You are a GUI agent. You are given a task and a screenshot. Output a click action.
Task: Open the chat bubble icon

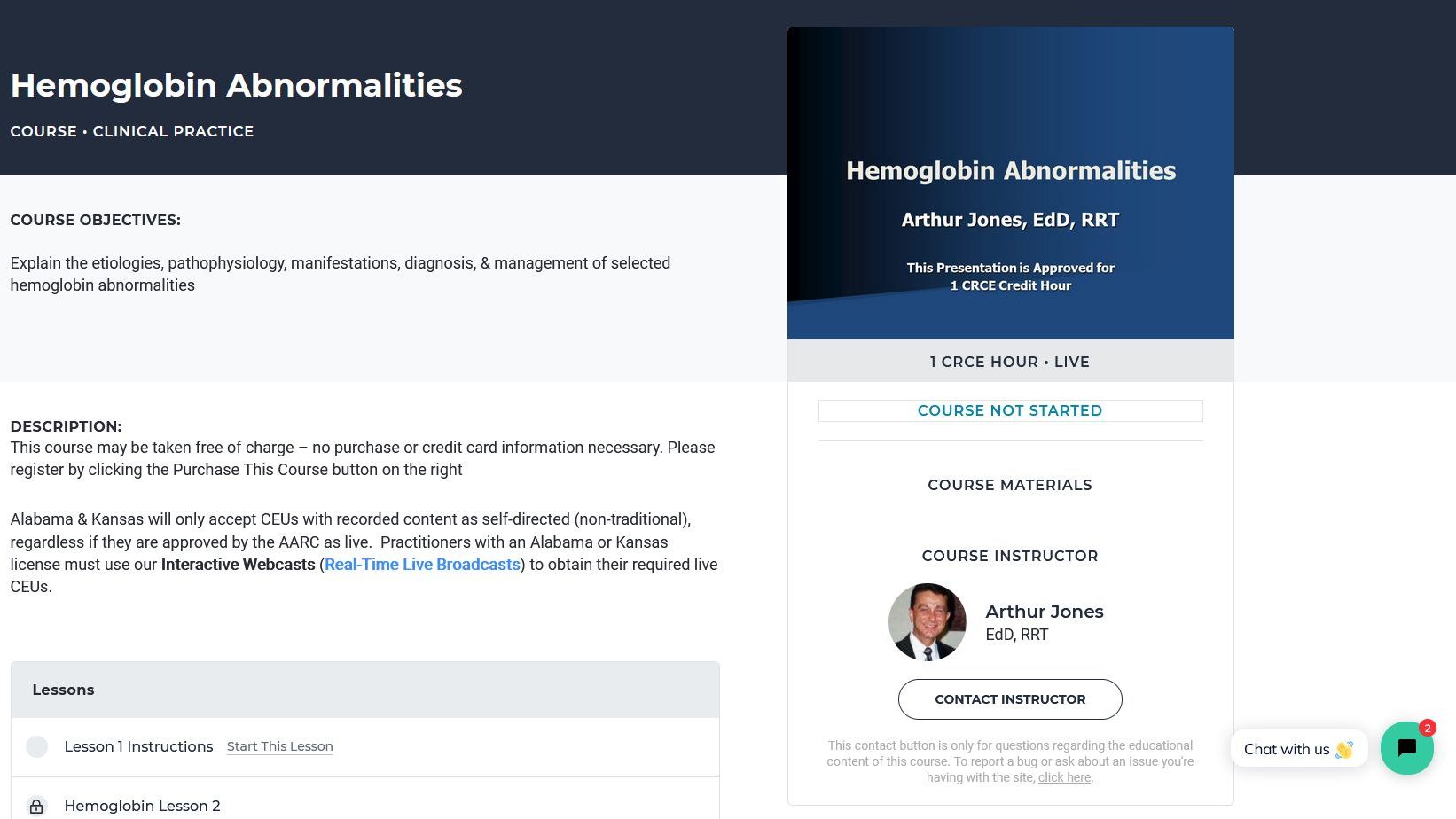(1406, 748)
